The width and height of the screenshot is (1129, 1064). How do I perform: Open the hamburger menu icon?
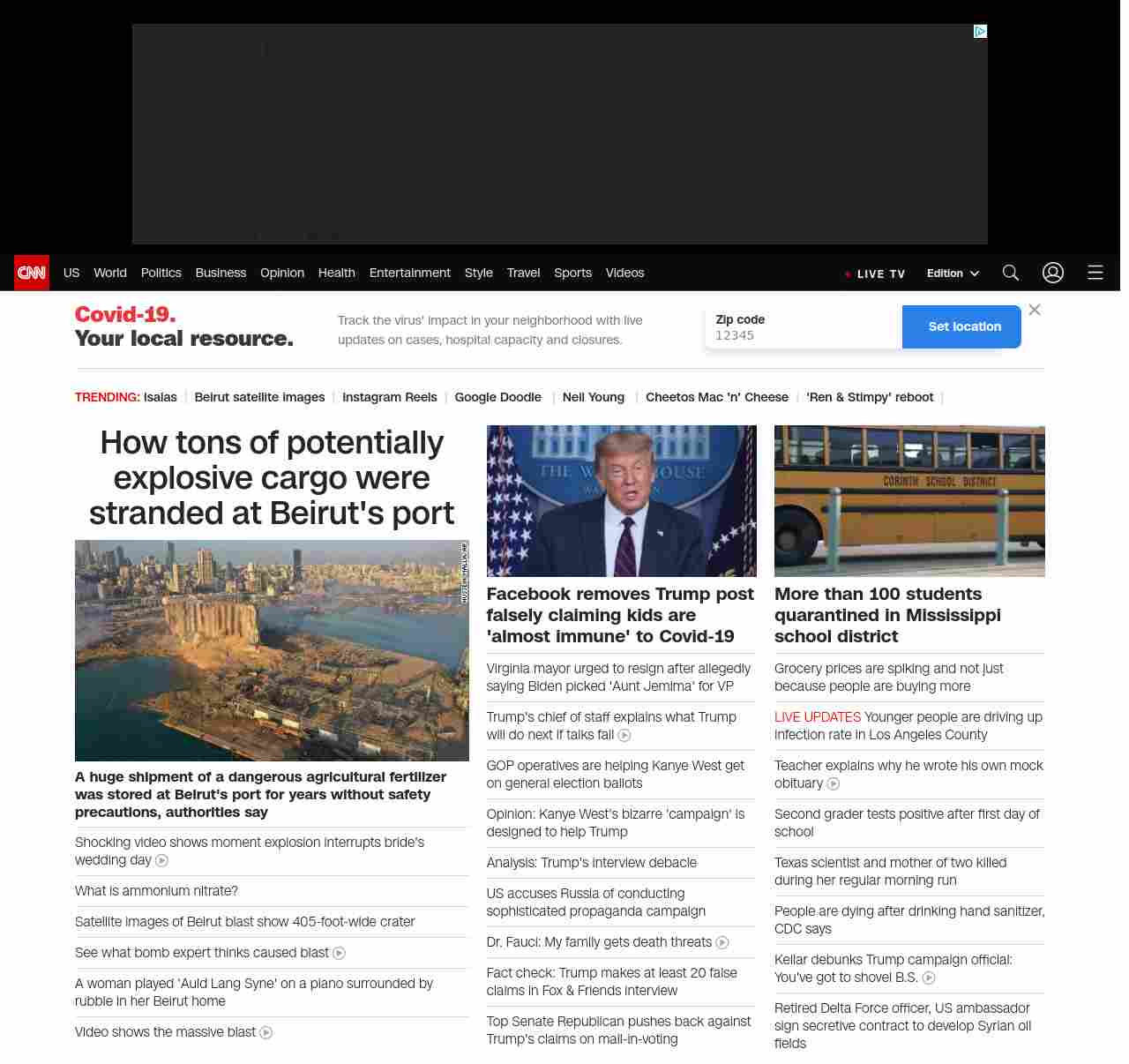1095,273
